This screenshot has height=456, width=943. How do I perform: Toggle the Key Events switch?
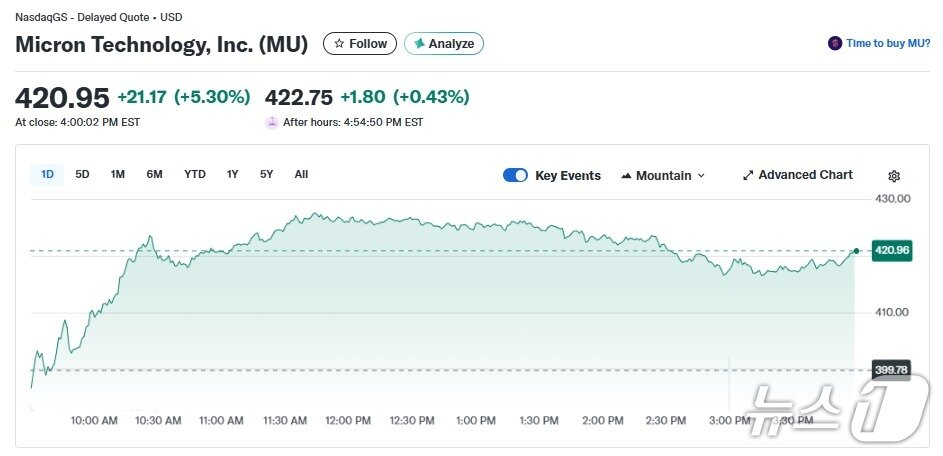[x=515, y=175]
